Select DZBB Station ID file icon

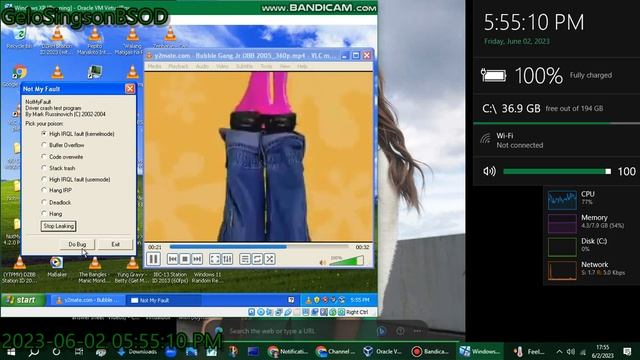tap(19, 270)
